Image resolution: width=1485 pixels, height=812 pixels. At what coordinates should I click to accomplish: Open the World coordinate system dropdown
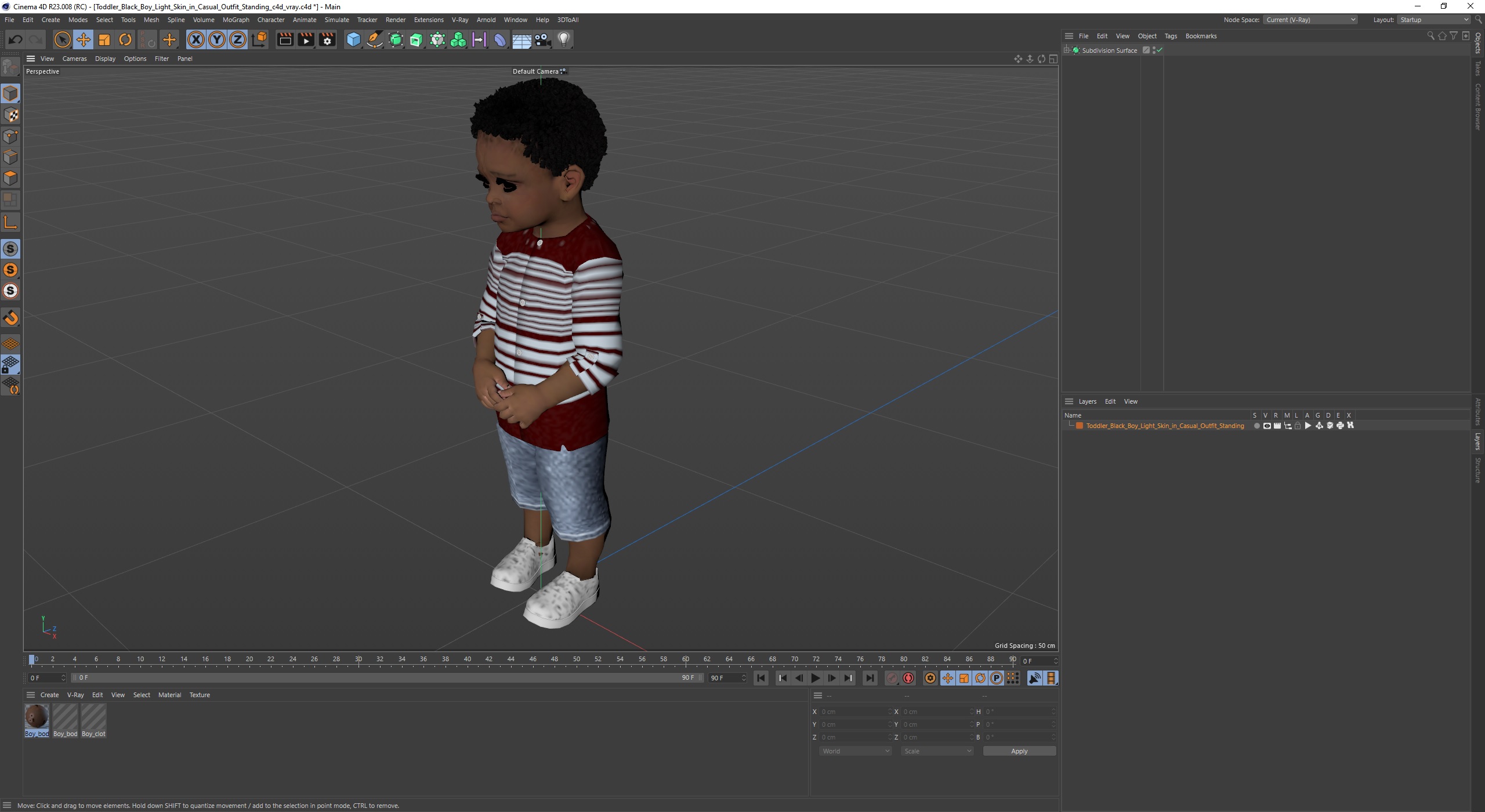[855, 751]
